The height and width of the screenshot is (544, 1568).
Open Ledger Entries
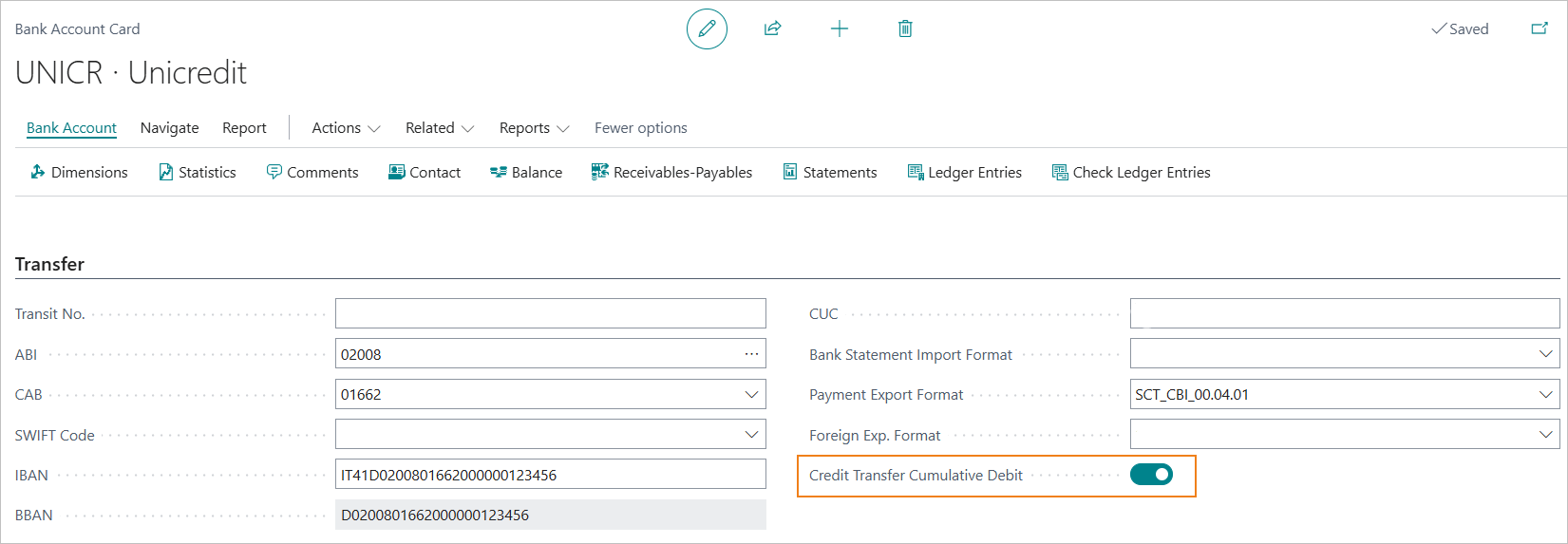point(965,172)
